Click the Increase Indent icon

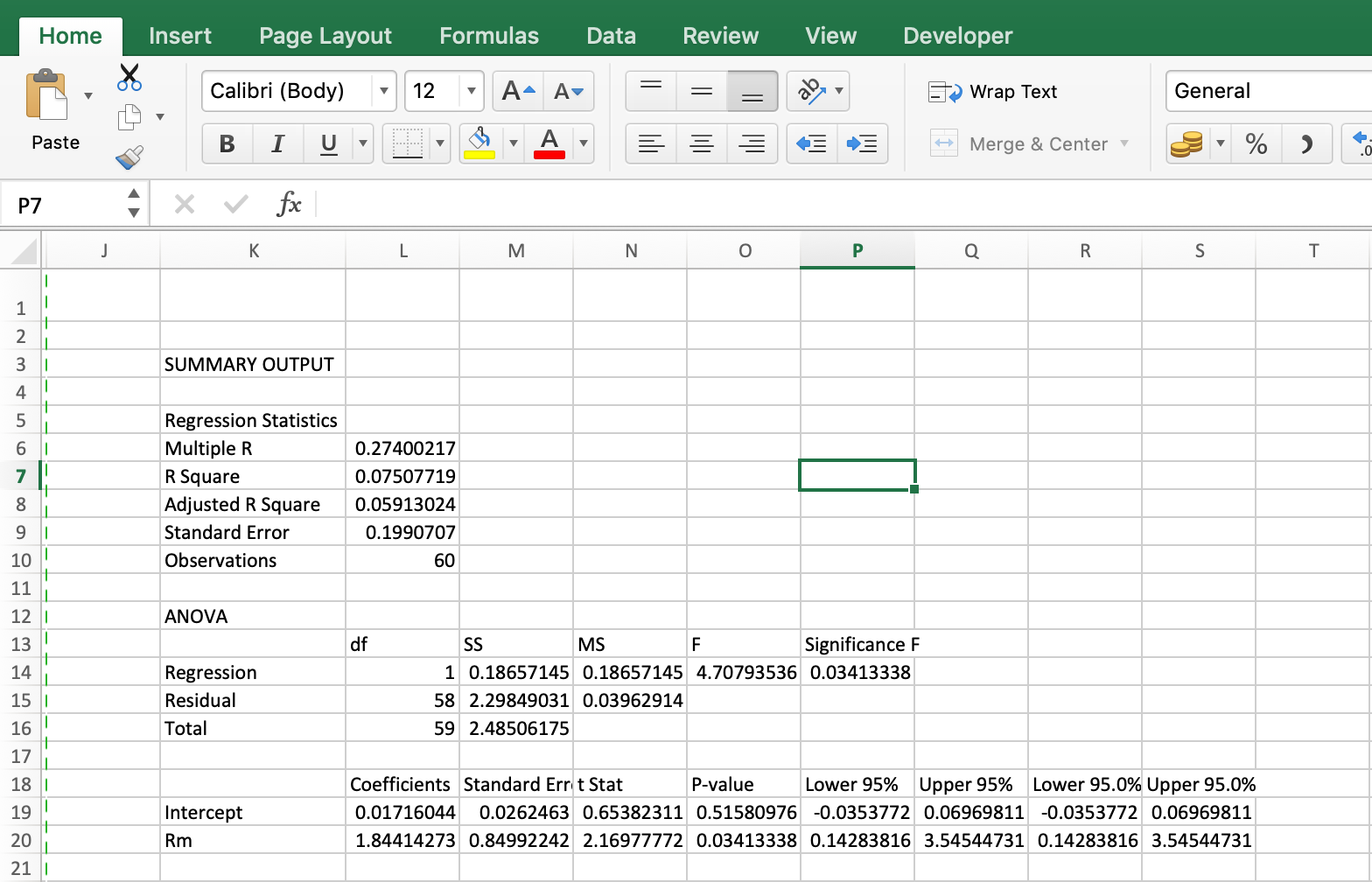click(863, 143)
